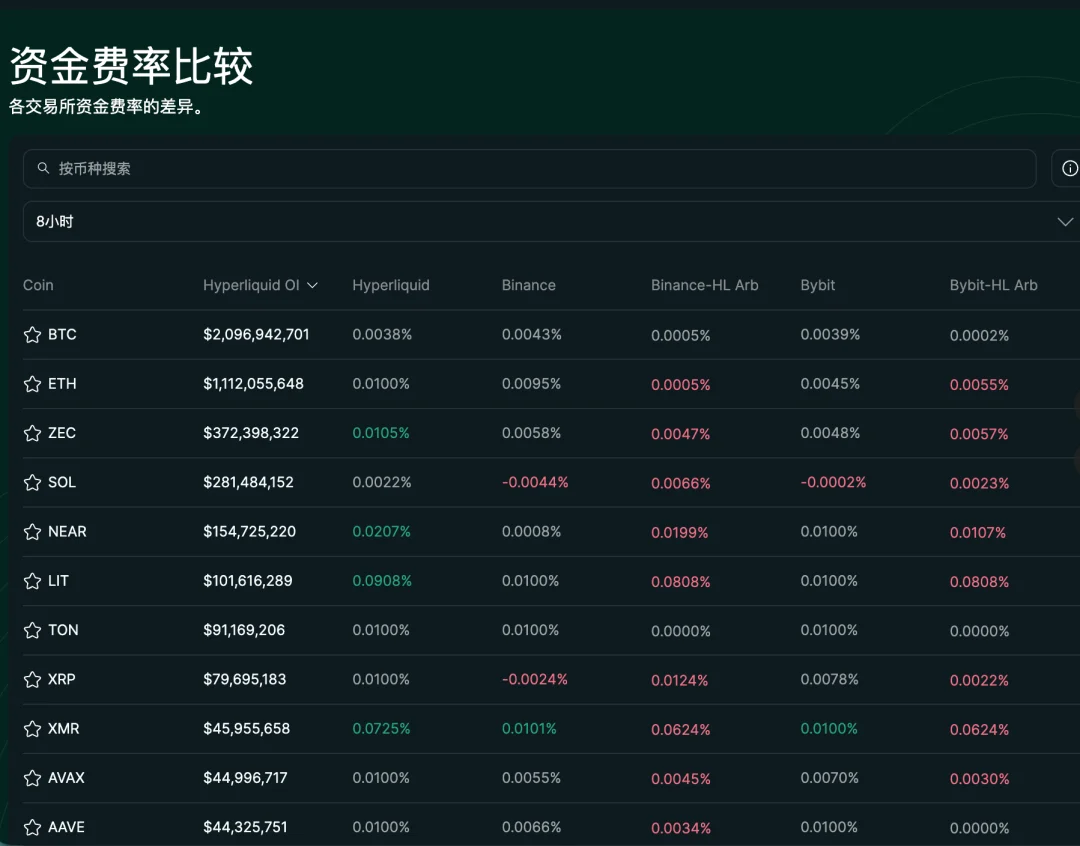Click BTC Binance rate 0.0043%
The height and width of the screenshot is (846, 1080).
tap(532, 335)
